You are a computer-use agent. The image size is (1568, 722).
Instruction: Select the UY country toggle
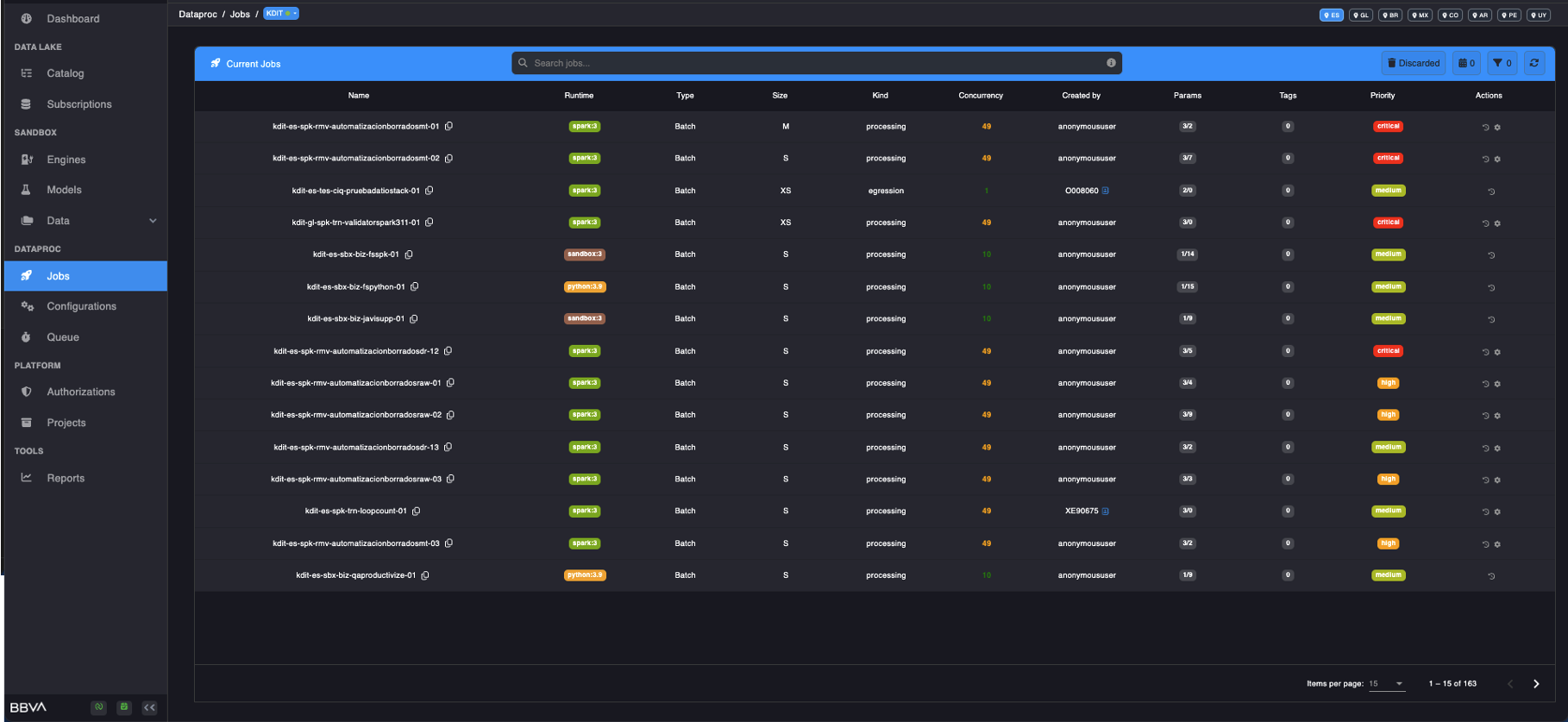click(x=1538, y=15)
